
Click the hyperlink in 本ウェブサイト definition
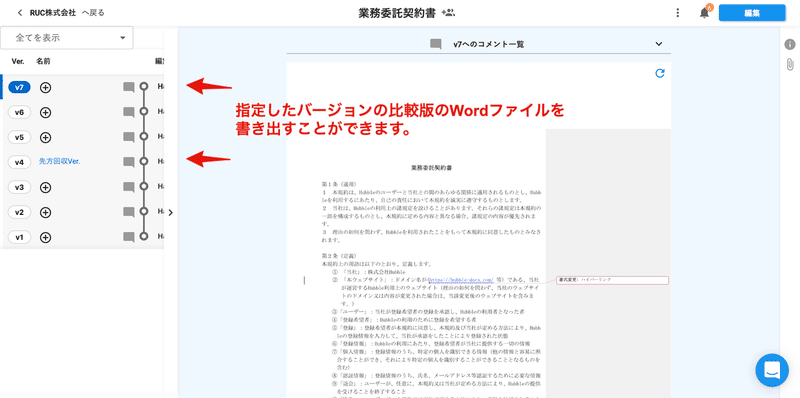click(461, 280)
